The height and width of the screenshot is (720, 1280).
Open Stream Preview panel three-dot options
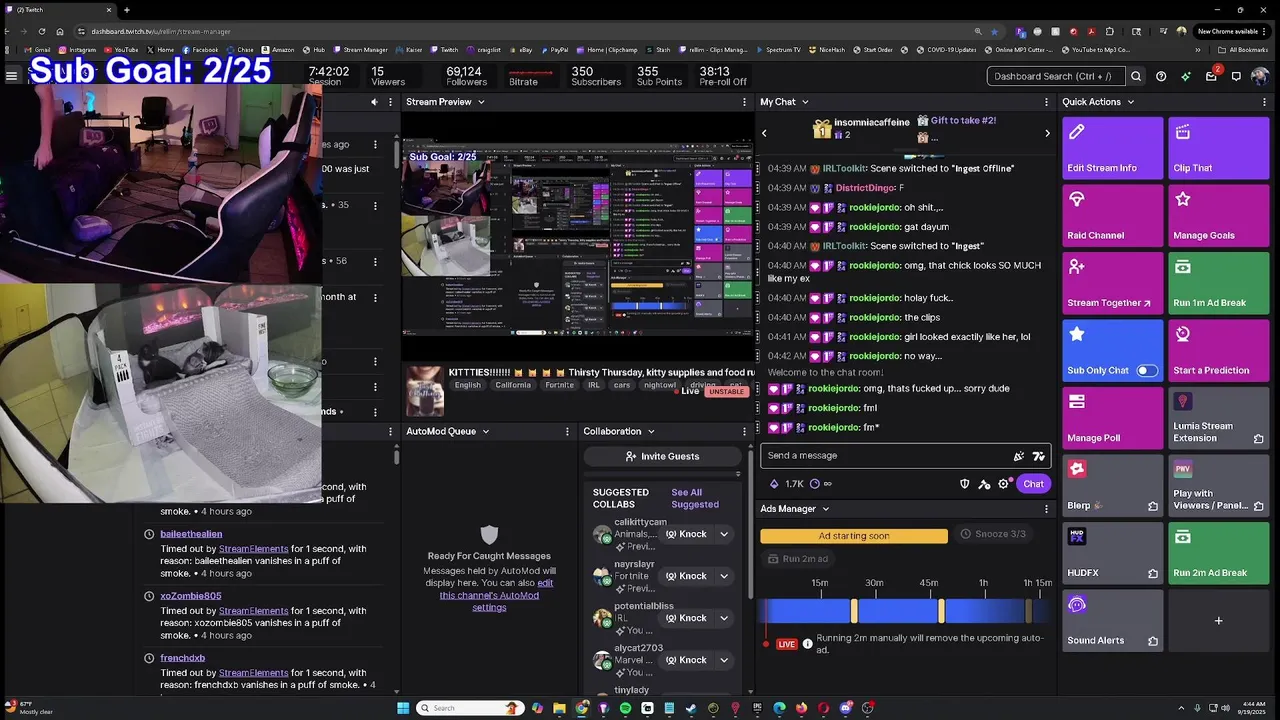744,102
